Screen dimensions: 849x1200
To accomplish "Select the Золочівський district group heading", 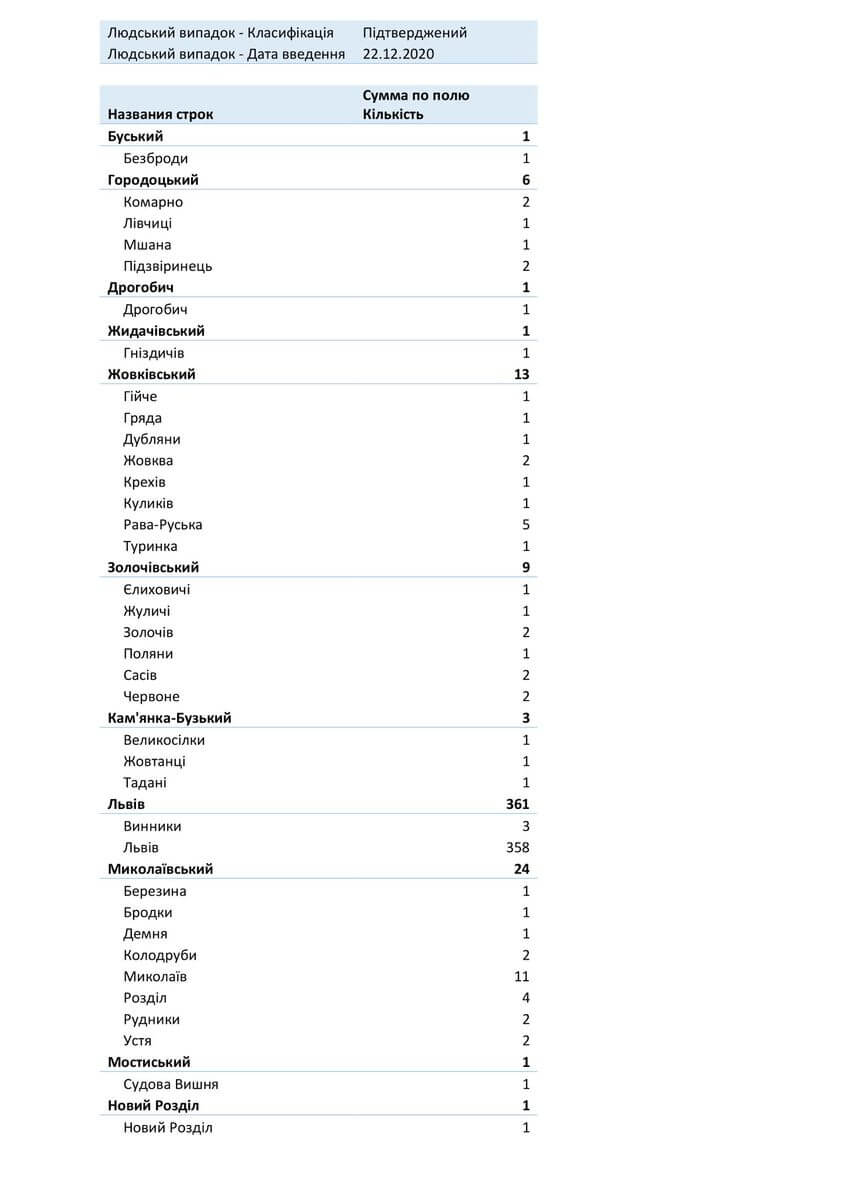I will [x=153, y=567].
